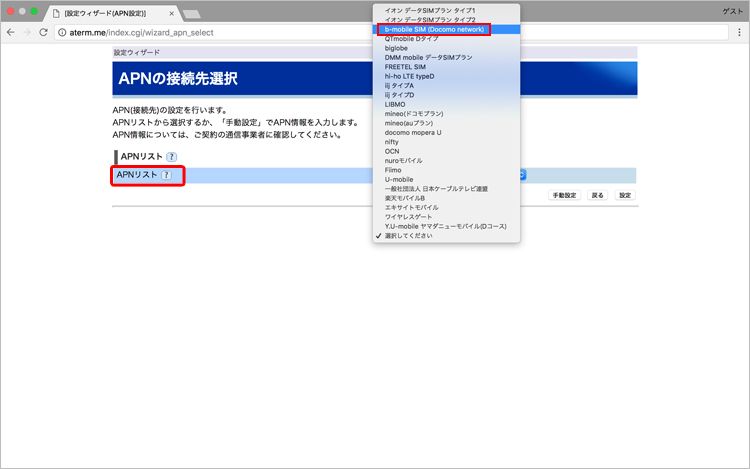Screen dimensions: 750x469
Task: Choose nifty in the dropdown
Action: 446,142
